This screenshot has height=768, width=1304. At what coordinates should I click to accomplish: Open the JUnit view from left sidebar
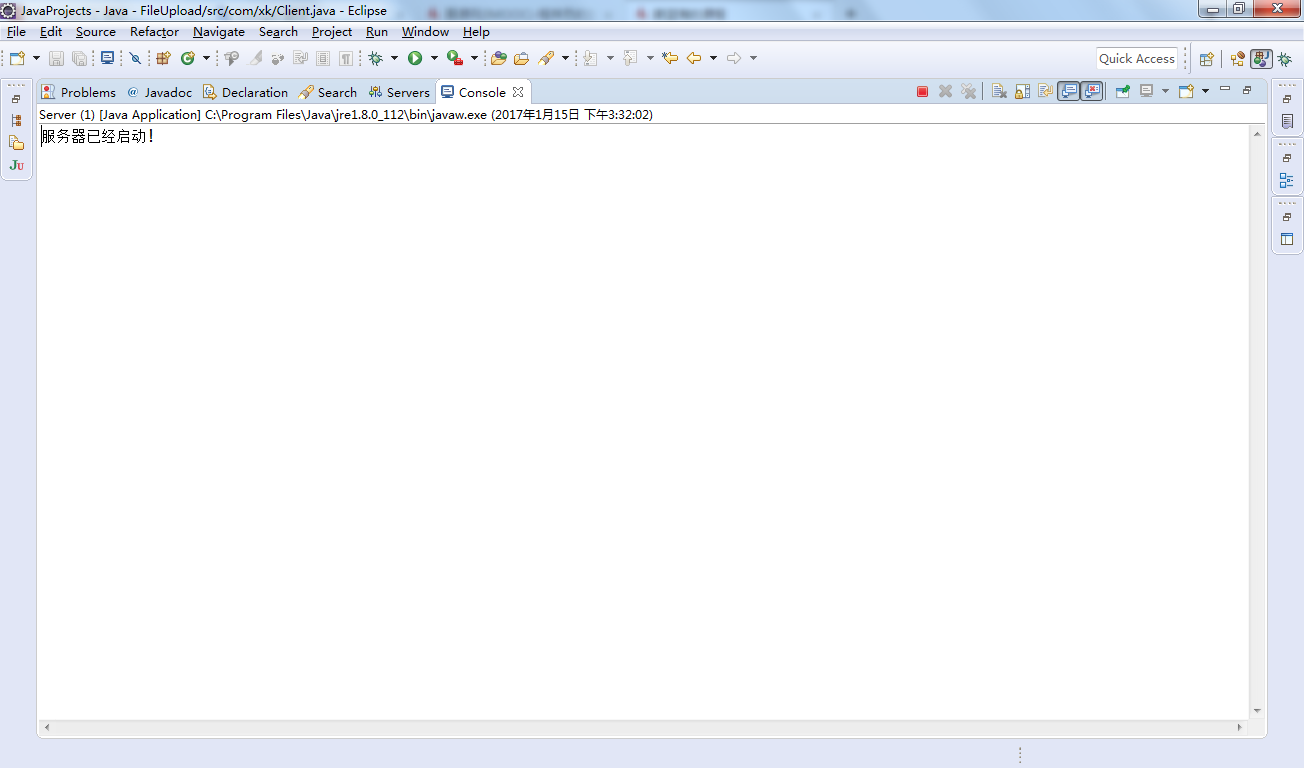coord(16,165)
